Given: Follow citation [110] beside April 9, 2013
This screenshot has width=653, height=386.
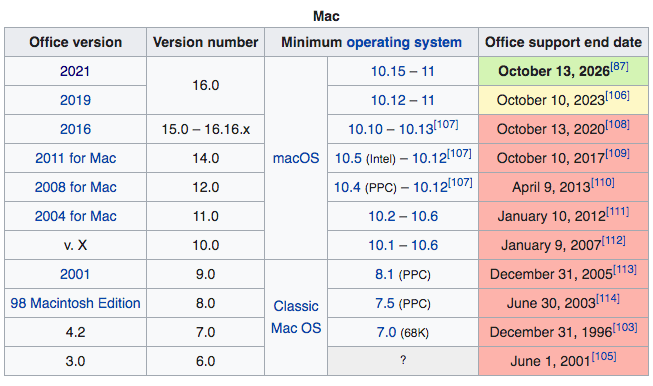Looking at the screenshot, I should pyautogui.click(x=602, y=183).
